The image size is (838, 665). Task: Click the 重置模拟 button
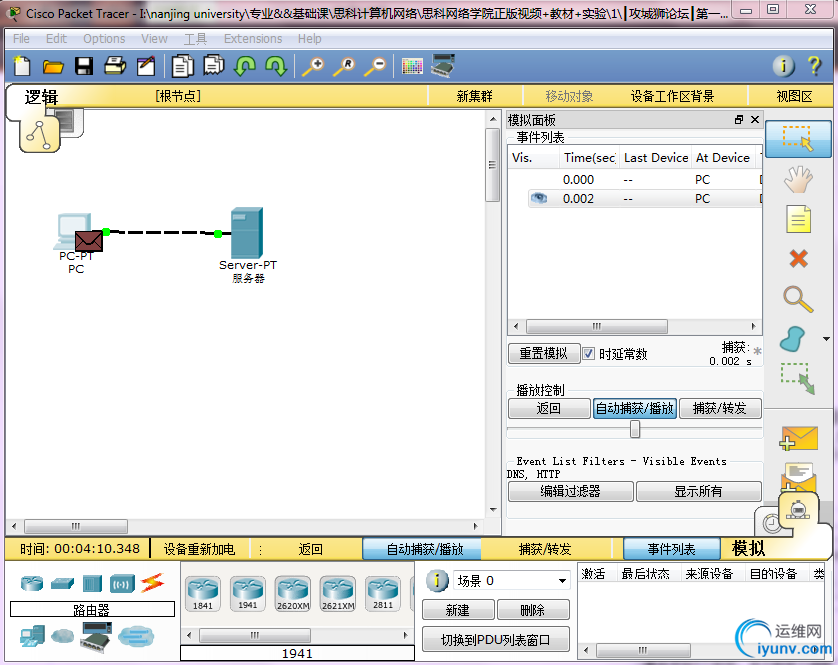(544, 353)
